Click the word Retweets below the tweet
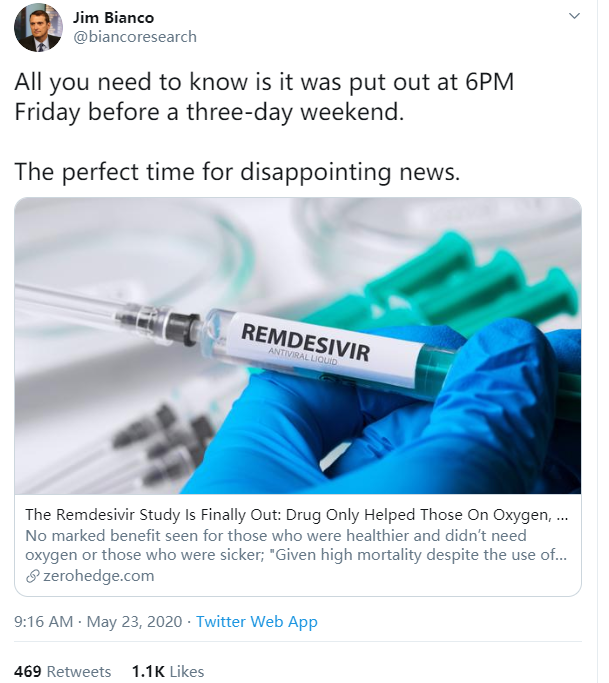Viewport: 609px width, 683px height. (x=79, y=671)
